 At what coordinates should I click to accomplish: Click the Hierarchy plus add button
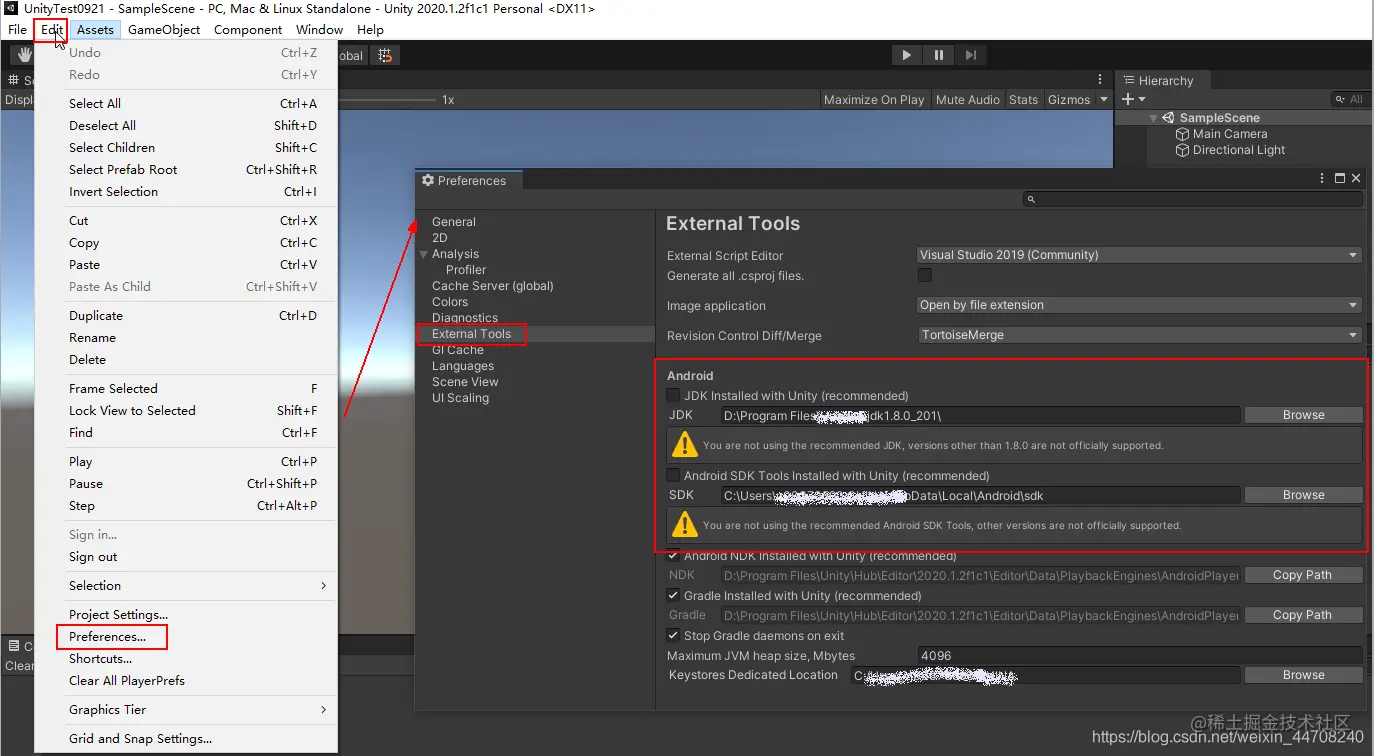click(x=1128, y=99)
